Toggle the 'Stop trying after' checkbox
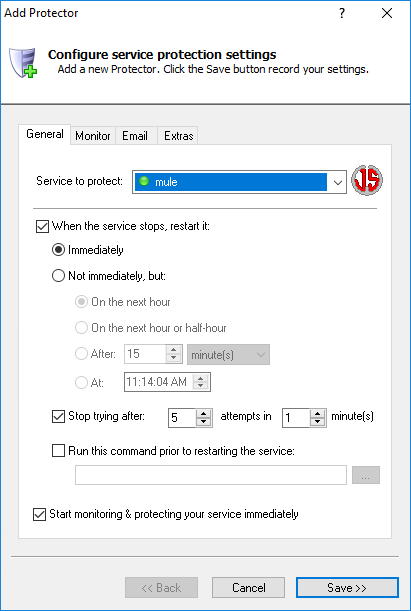411x611 pixels. click(58, 417)
